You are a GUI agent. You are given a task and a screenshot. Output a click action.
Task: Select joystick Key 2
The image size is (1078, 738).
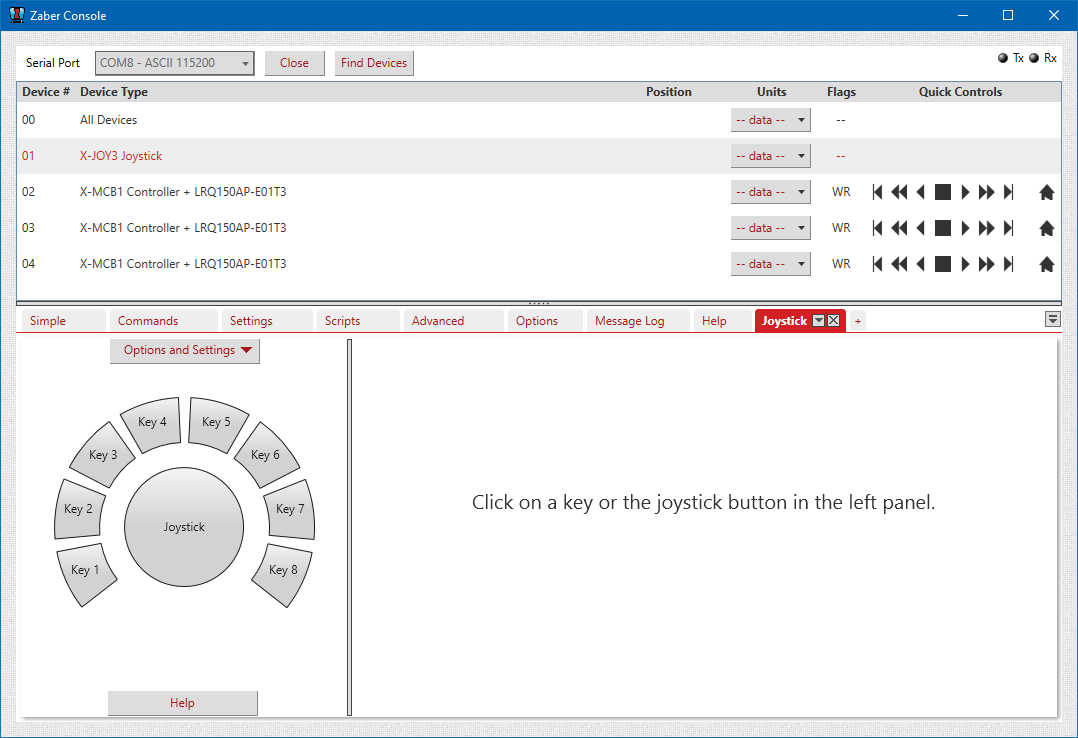(79, 509)
